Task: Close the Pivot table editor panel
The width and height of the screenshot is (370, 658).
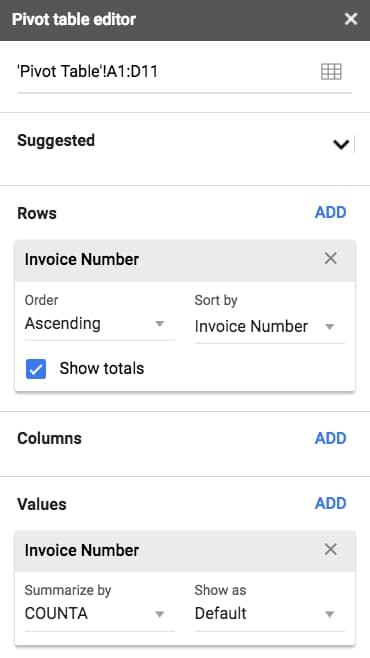Action: tap(351, 19)
